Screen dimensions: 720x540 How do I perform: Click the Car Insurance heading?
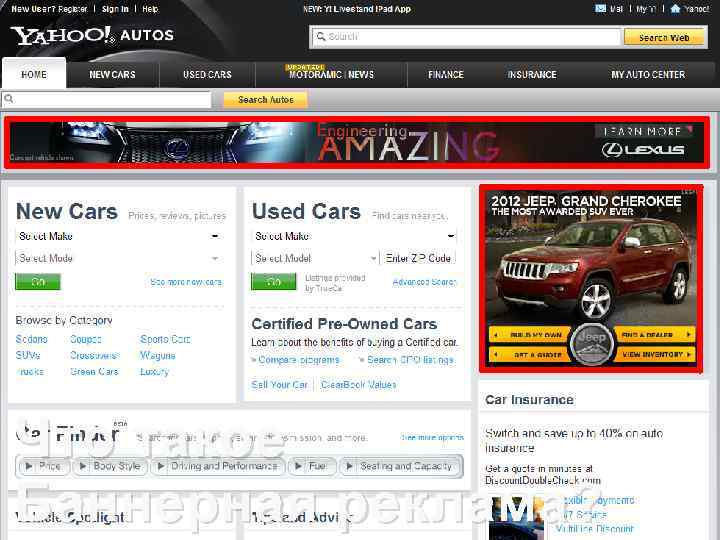(x=529, y=400)
